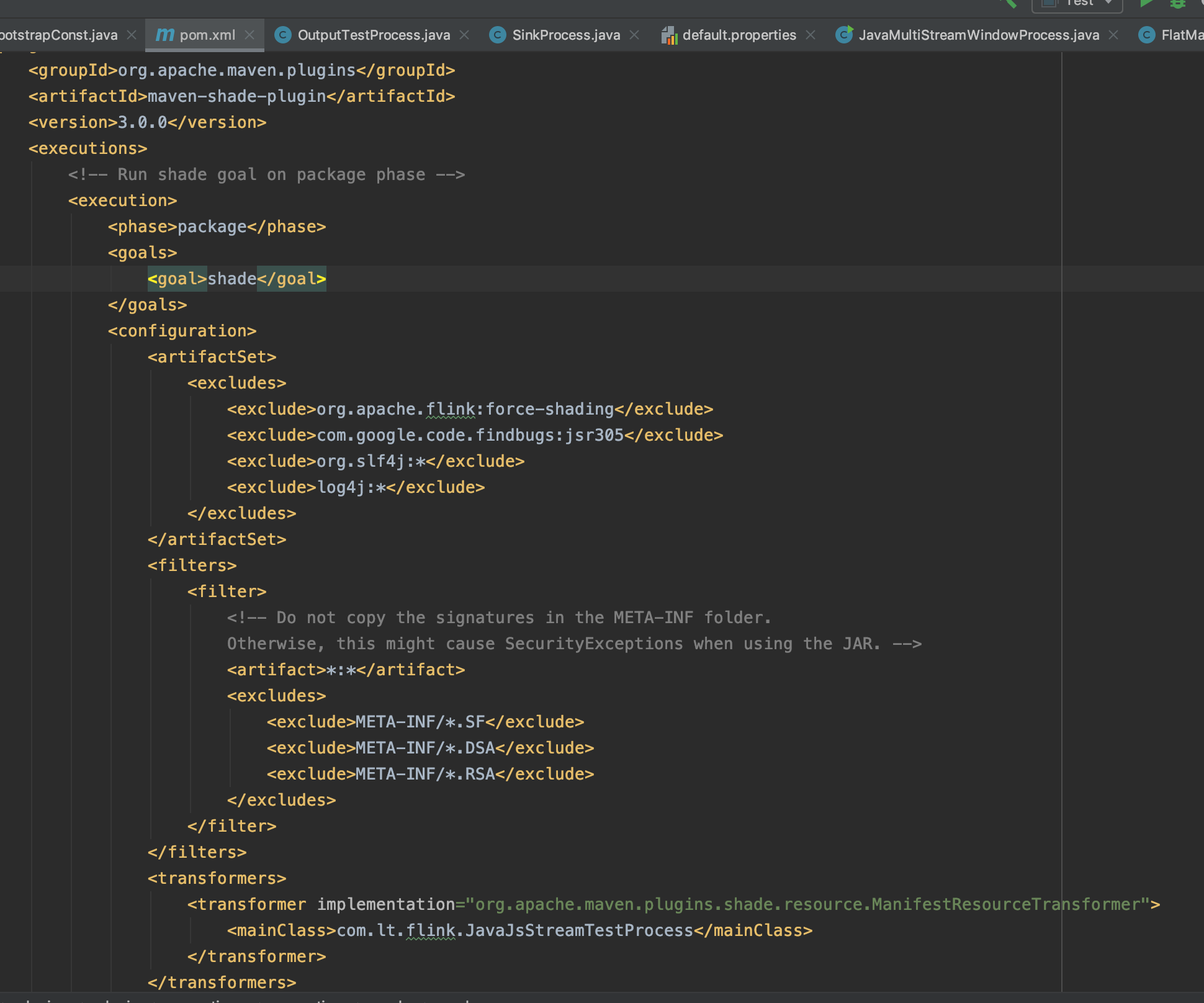This screenshot has height=1003, width=1204.
Task: Click the closing artifactSet tag
Action: pos(217,539)
